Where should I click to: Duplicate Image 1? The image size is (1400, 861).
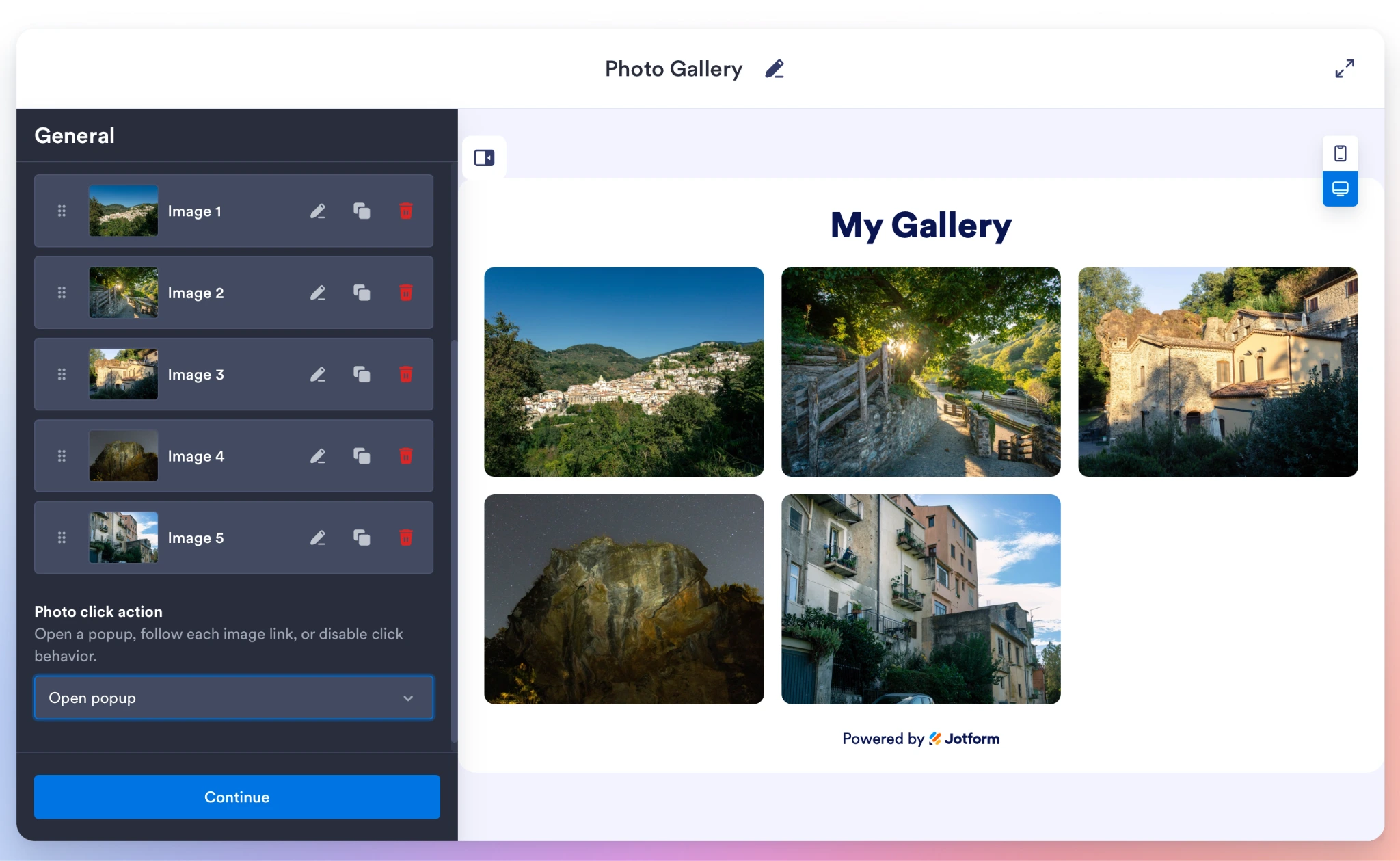[x=362, y=211]
